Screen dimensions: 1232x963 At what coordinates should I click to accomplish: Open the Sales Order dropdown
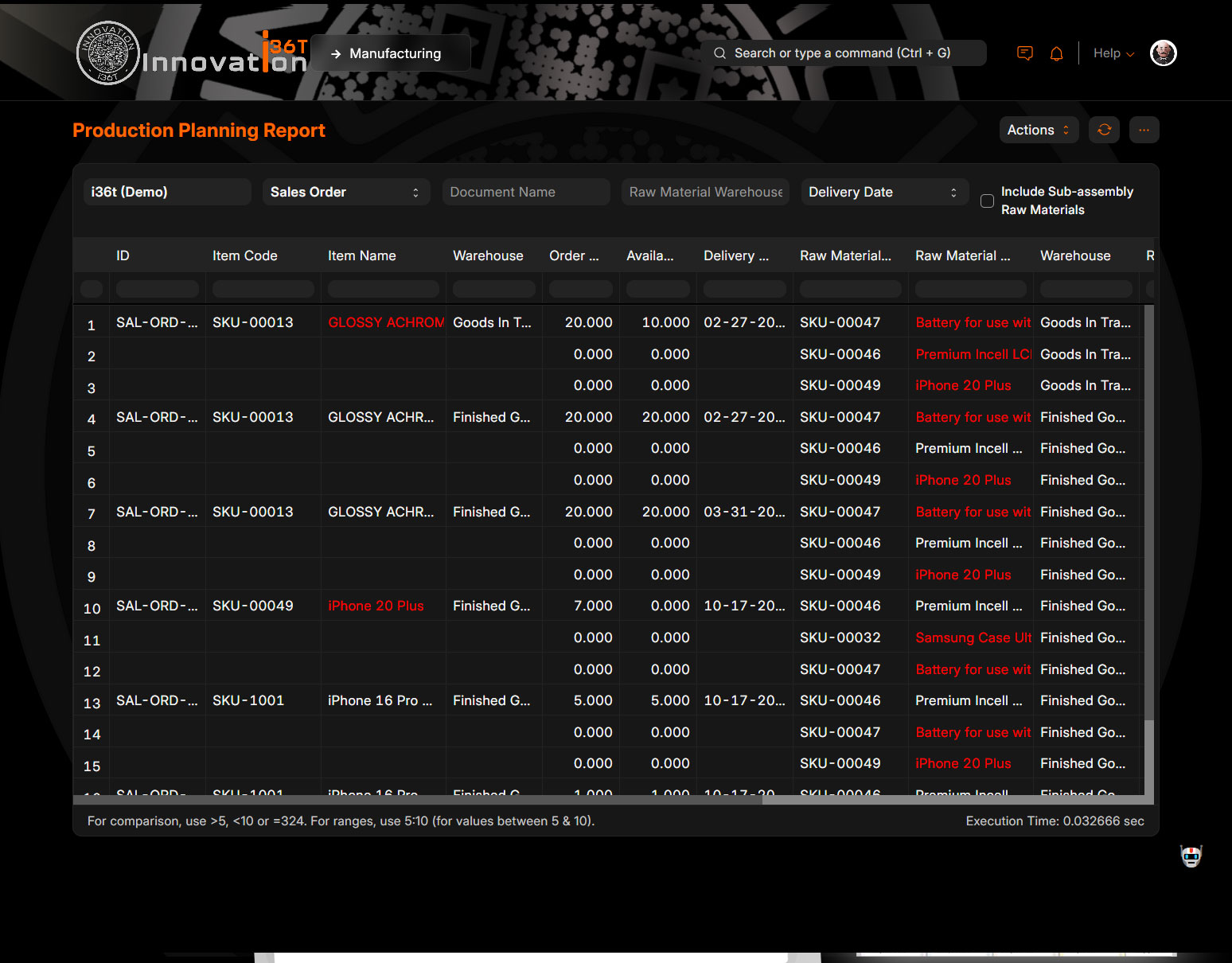click(x=345, y=192)
